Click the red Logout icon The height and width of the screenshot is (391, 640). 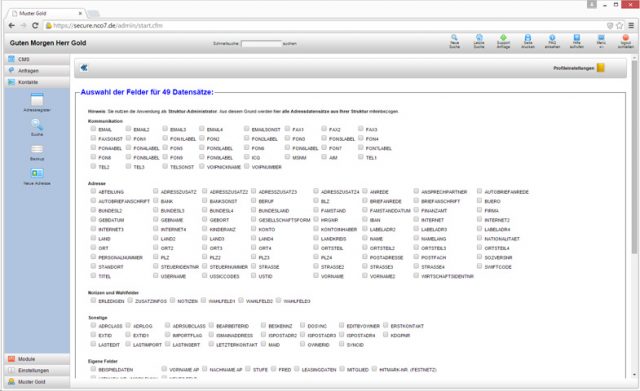625,38
